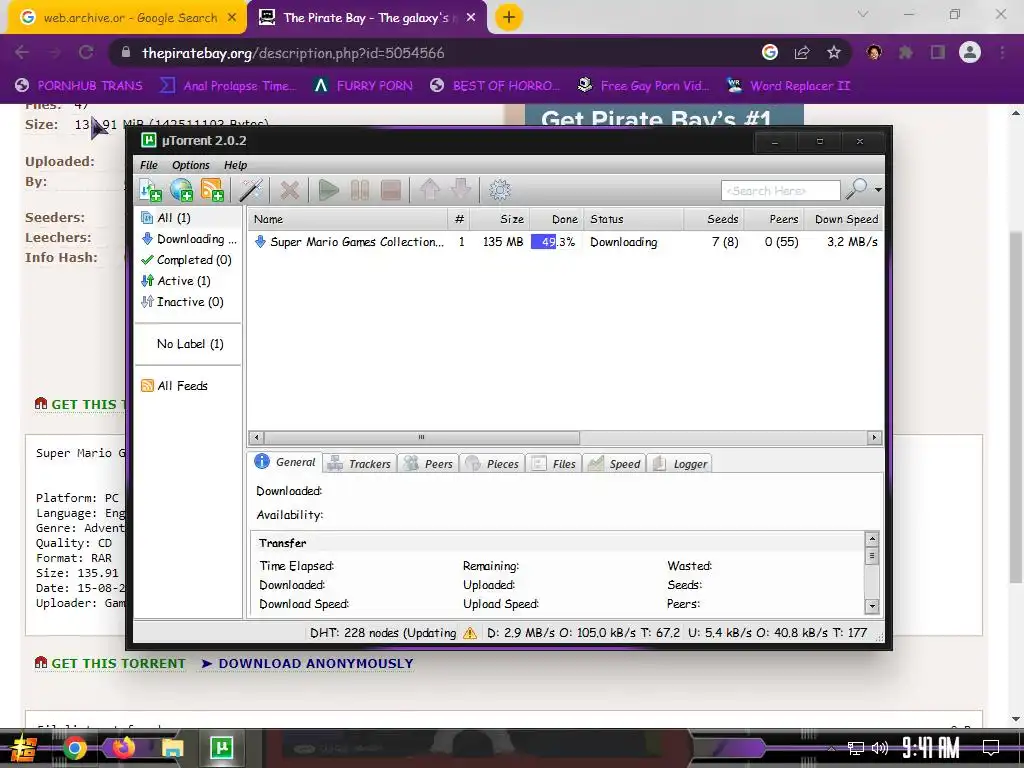Switch to the Speed tab
The width and height of the screenshot is (1024, 768).
[x=614, y=464]
